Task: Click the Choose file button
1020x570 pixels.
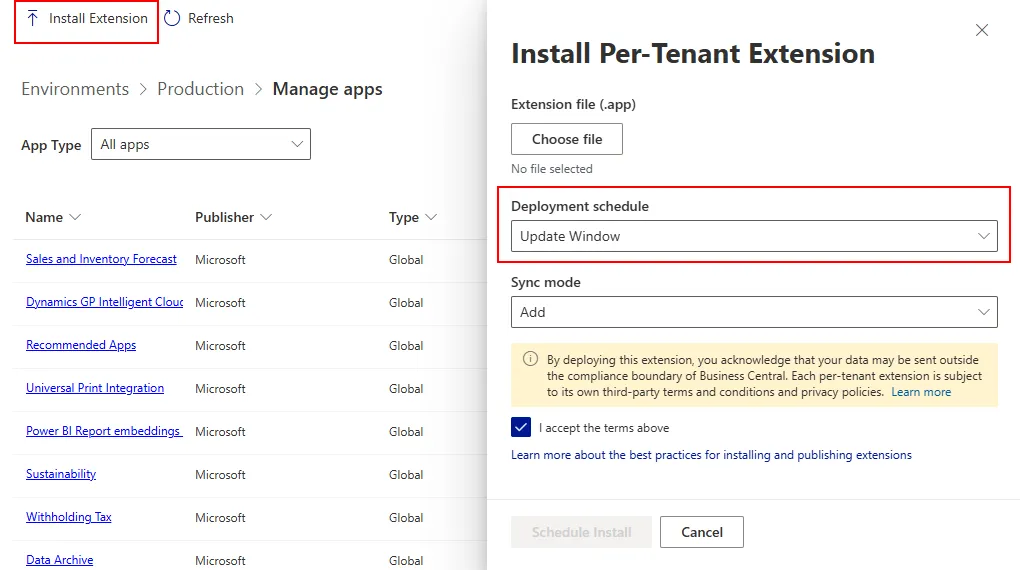Action: point(567,139)
